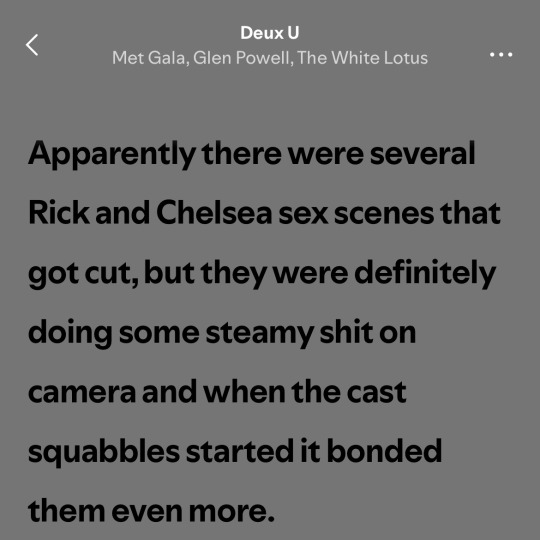Open the Met Gala, Glen Powell episode subtitle
Screen dimensions: 540x540
(270, 58)
